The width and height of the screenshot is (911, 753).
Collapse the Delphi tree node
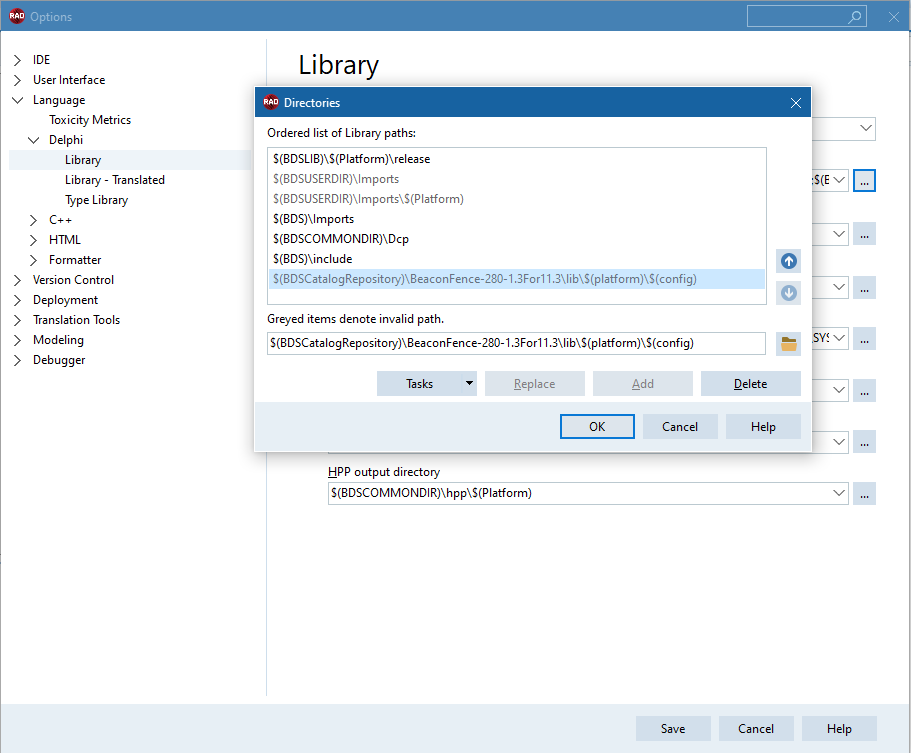pyautogui.click(x=34, y=140)
